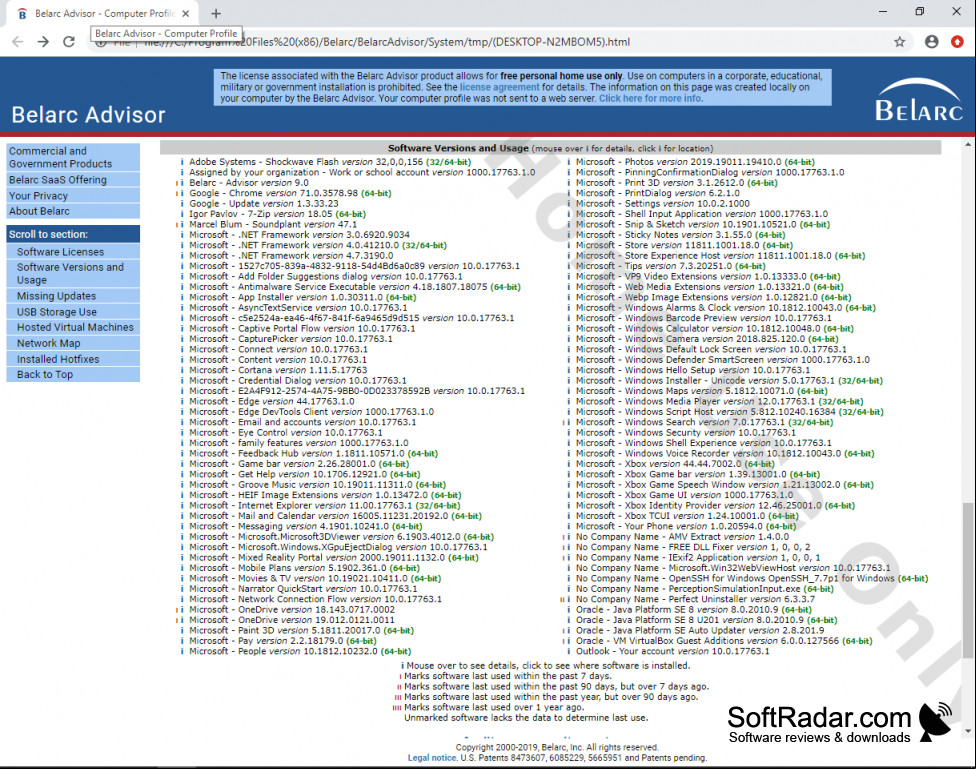
Task: Click the info icon beside Adobe Shockwave Flash
Action: click(182, 162)
